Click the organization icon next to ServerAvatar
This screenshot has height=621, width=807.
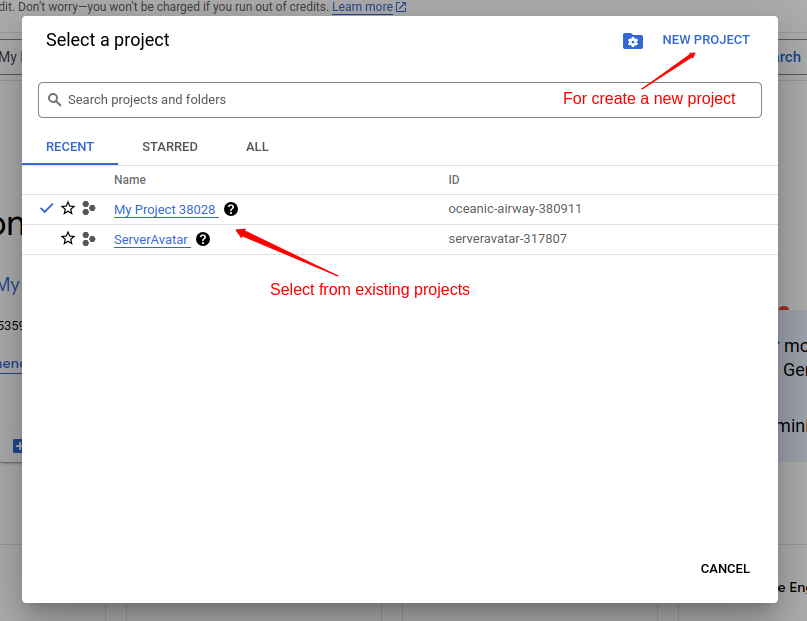pos(88,238)
